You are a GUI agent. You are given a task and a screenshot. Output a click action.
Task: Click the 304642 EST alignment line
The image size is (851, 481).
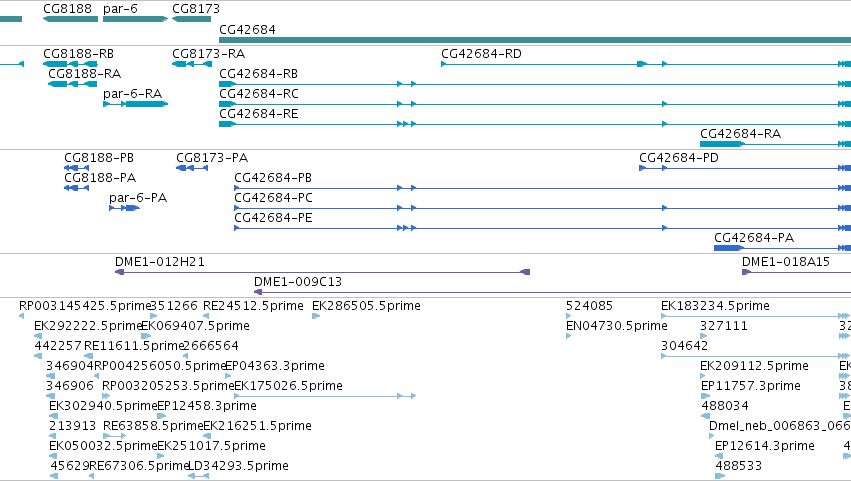click(x=755, y=356)
